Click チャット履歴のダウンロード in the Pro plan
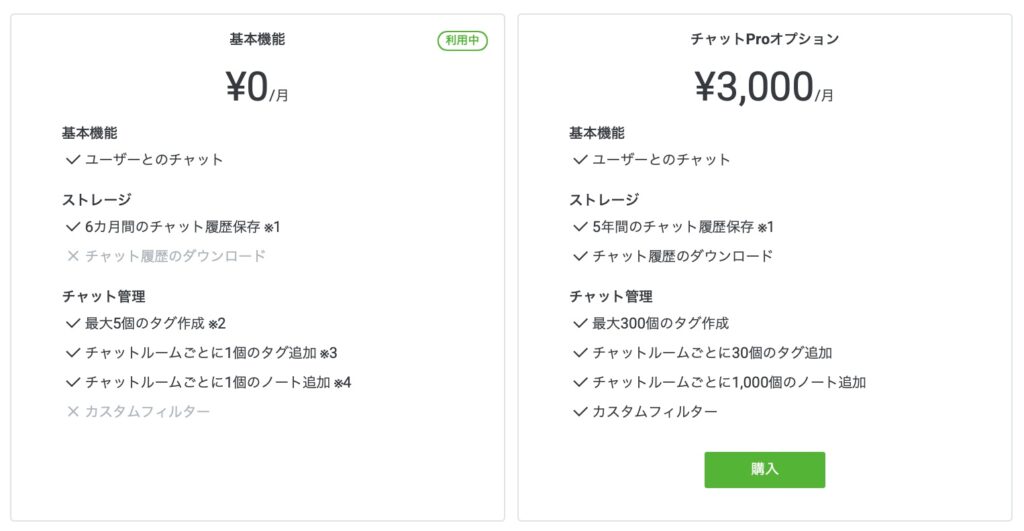 [x=683, y=256]
